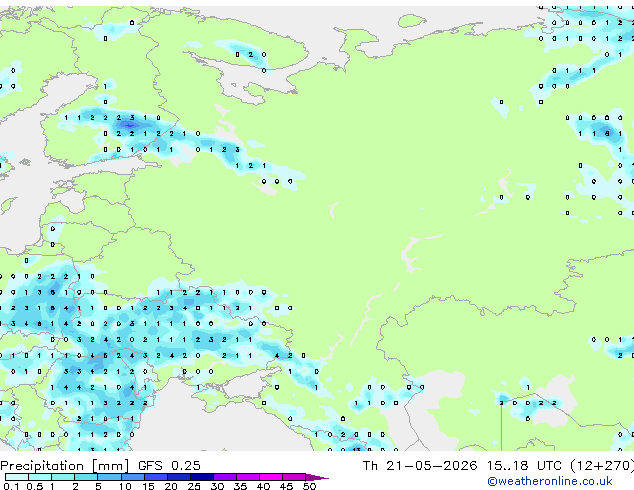Screen dimensions: 634x490
Task: Click the 20–25 mm legend color swatch
Action: point(179,477)
